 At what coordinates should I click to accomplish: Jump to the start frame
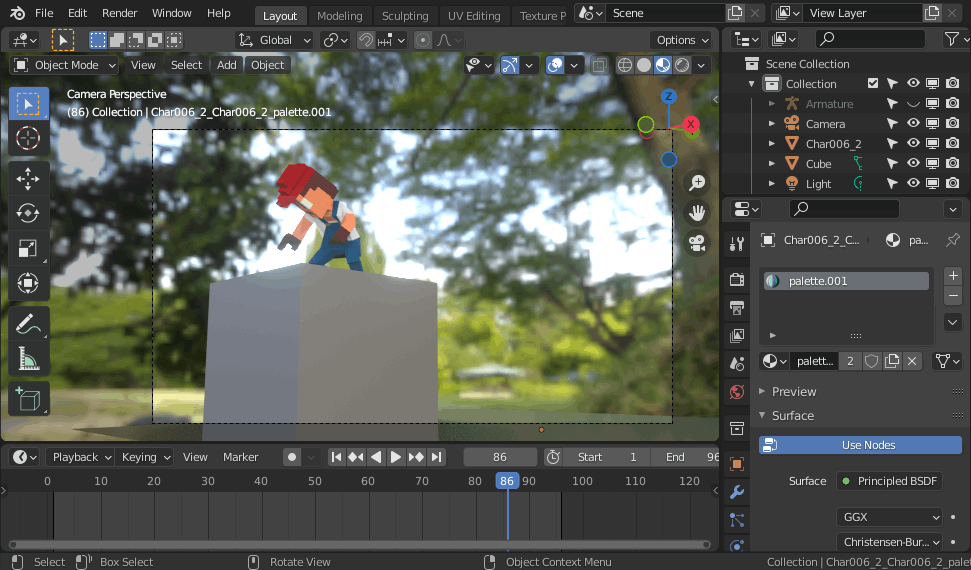[x=336, y=457]
